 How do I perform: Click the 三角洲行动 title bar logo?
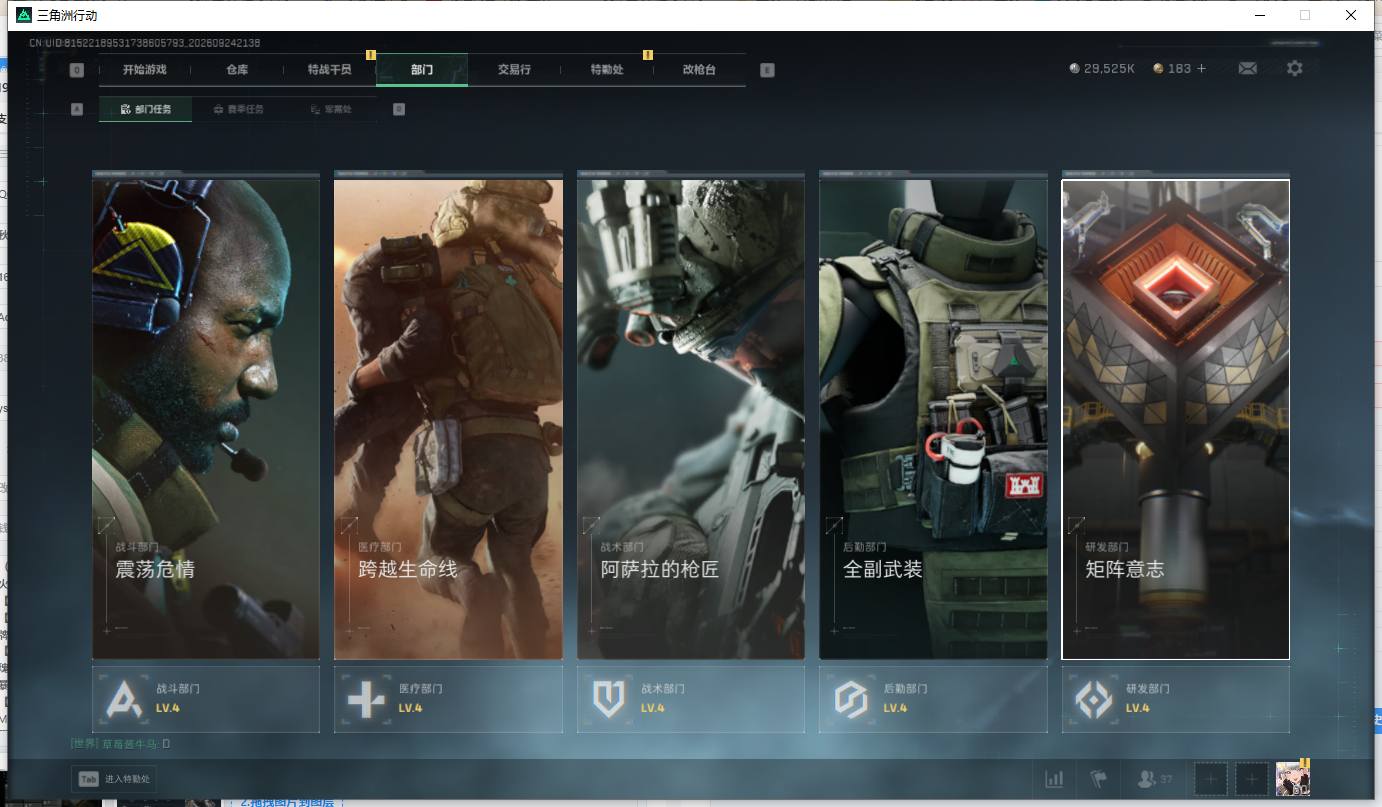24,15
